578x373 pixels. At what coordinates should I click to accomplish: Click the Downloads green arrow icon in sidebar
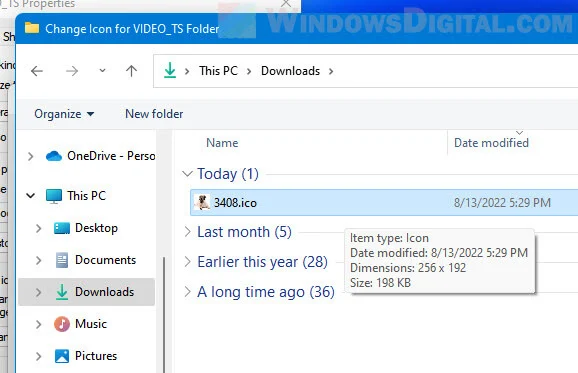click(62, 292)
